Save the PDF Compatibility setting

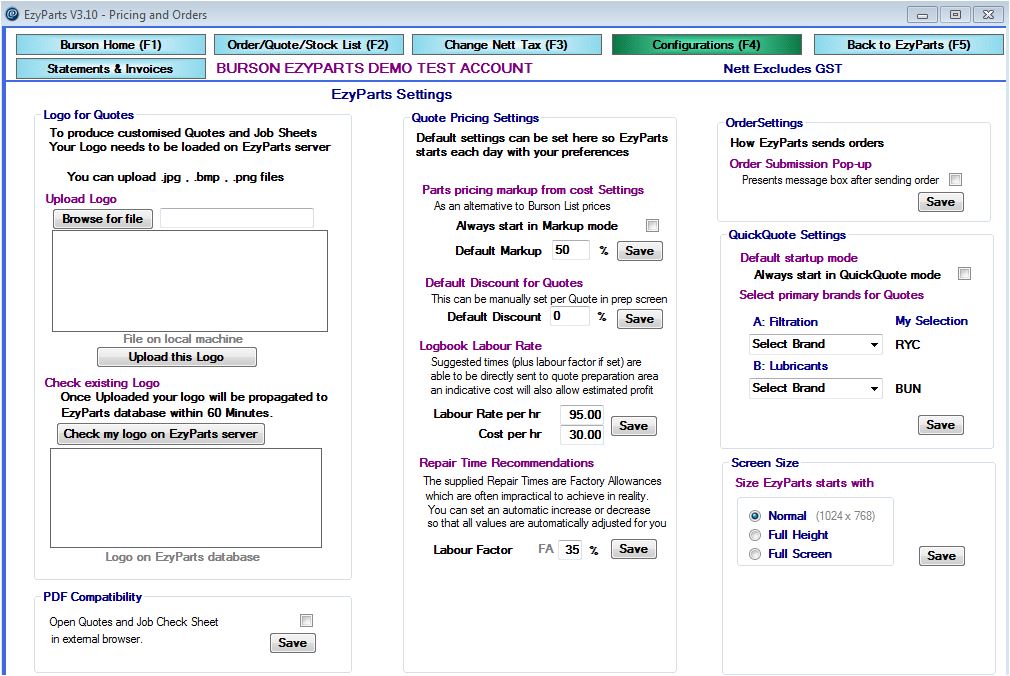click(x=292, y=642)
